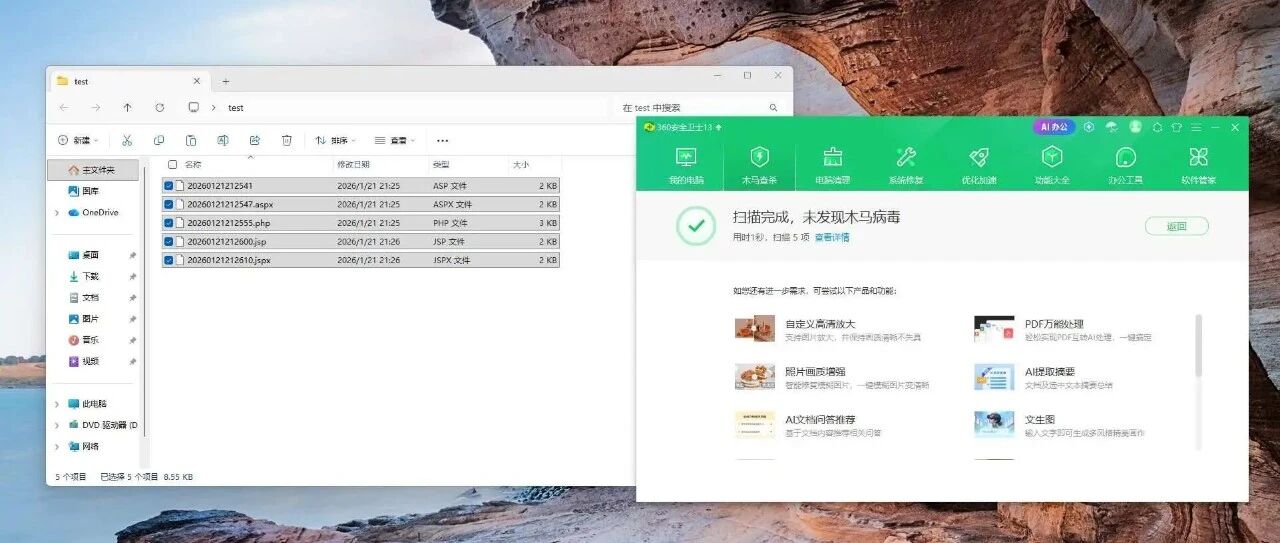Screen dimensions: 1280x543
Task: Open 我的电脑 in 360 Security
Action: point(686,166)
